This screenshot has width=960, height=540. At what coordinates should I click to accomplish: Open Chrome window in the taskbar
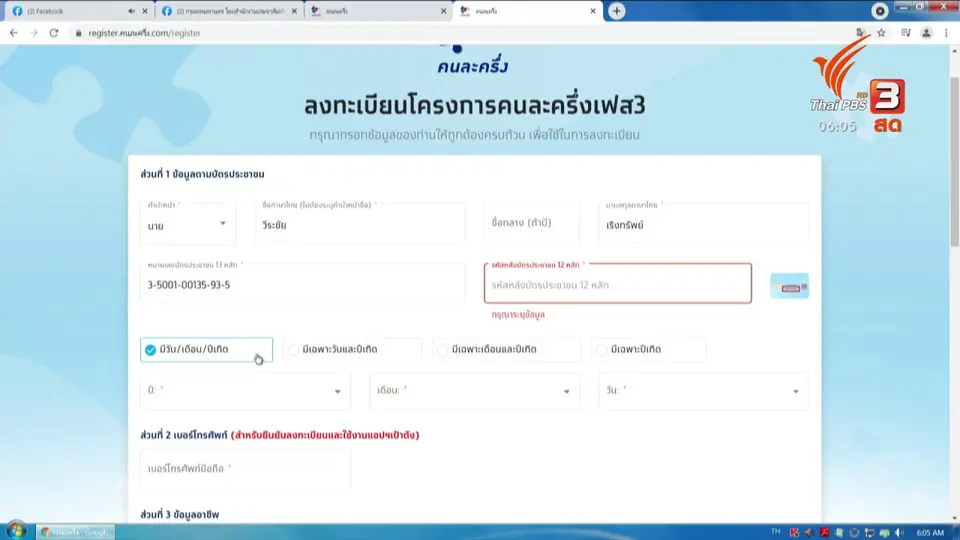coord(76,532)
